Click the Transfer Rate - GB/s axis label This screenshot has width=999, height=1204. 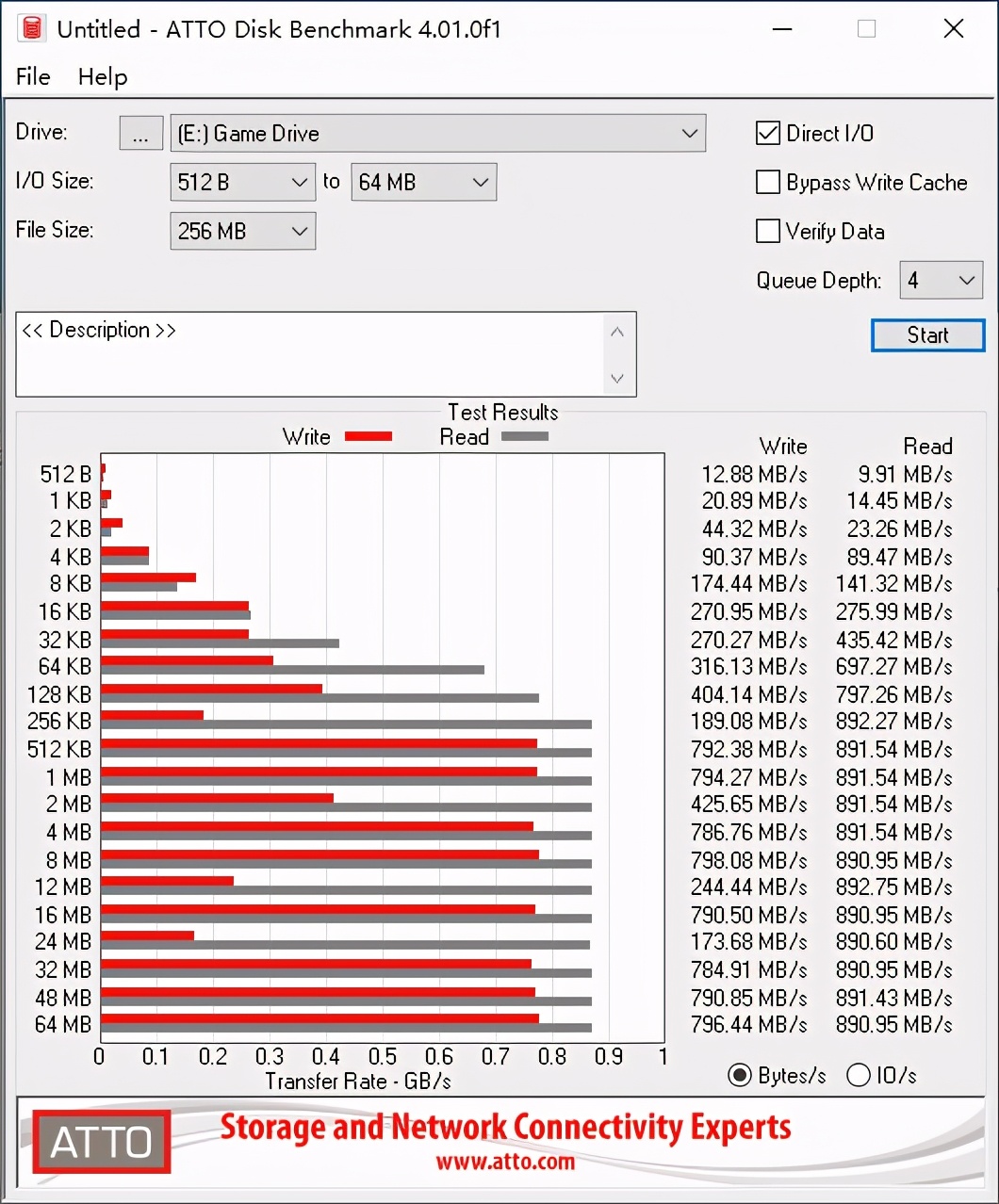358,1081
